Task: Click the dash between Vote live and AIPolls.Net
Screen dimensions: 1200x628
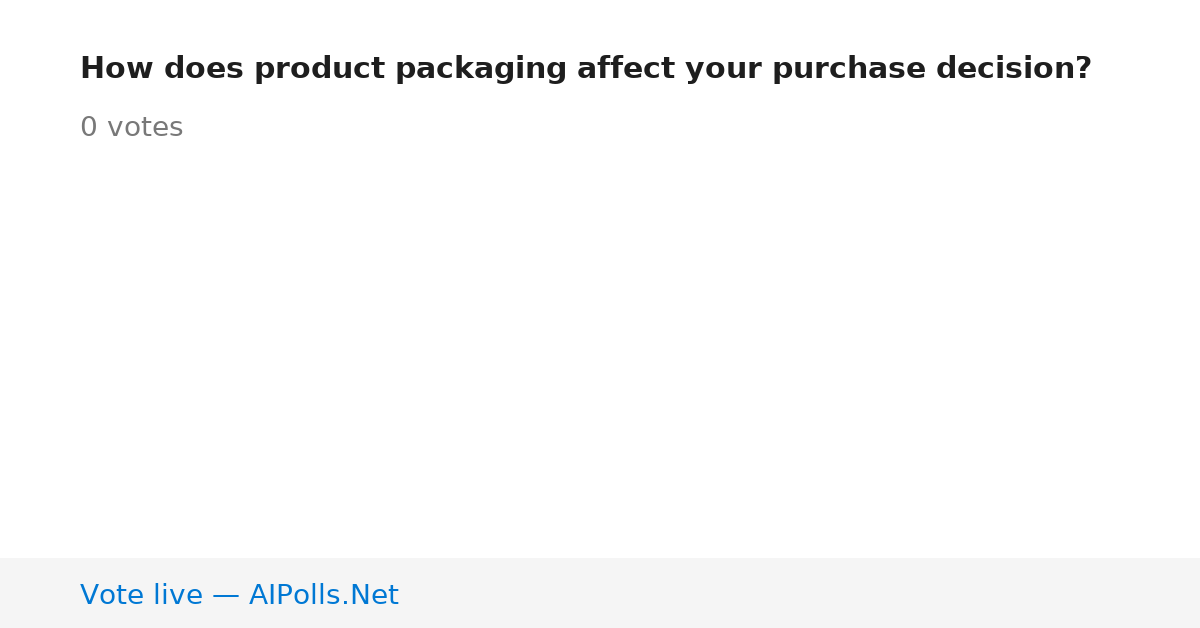Action: tap(226, 596)
